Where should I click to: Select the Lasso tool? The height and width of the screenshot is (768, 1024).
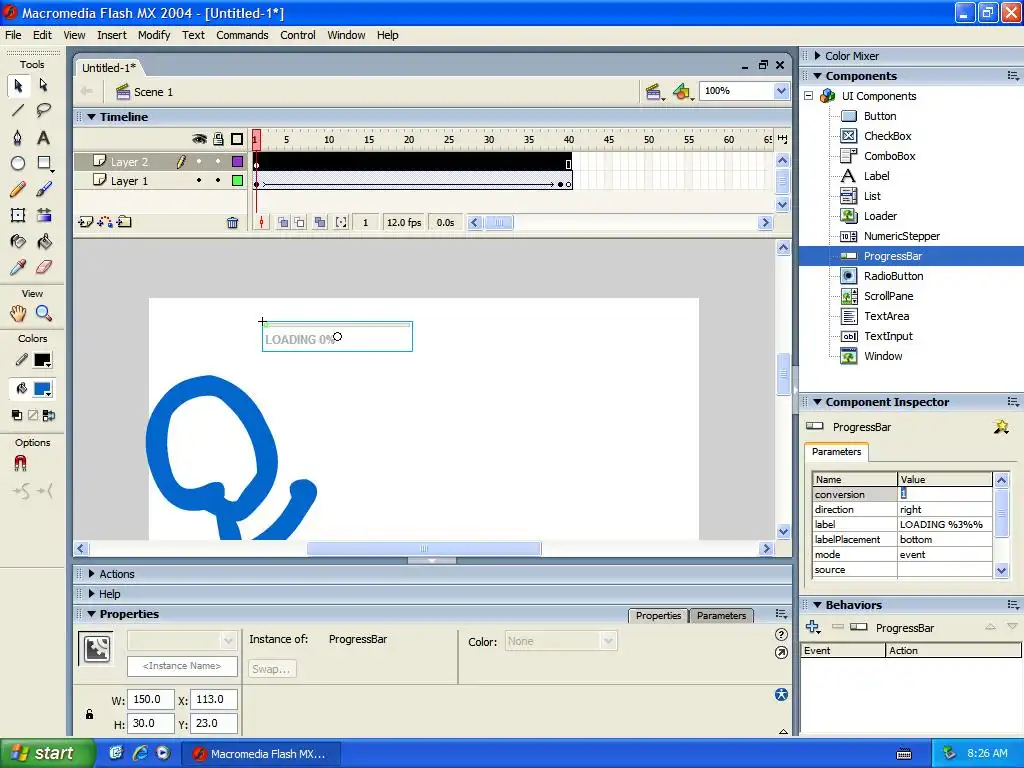tap(43, 110)
